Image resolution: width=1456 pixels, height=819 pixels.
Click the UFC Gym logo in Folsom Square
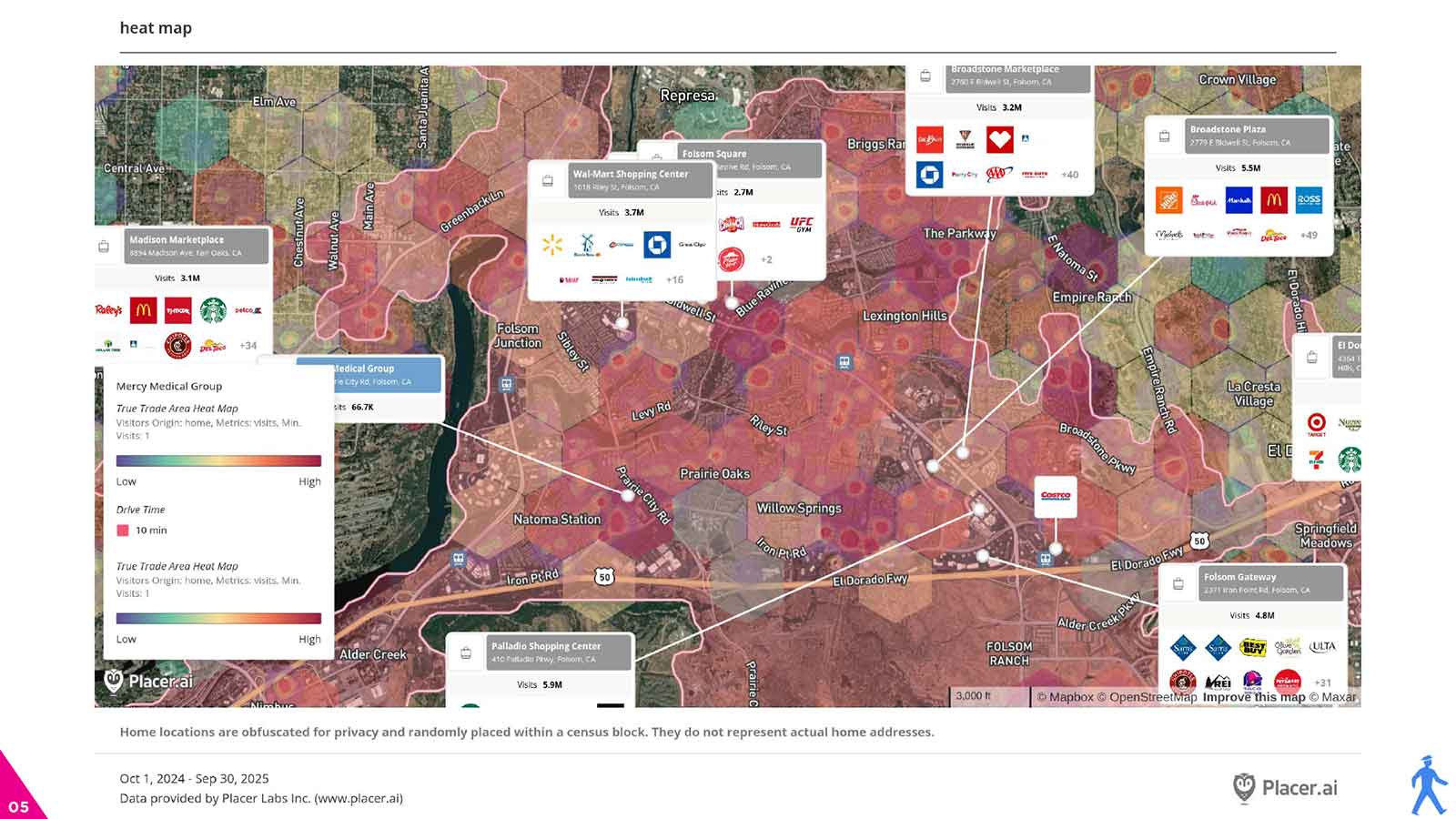click(802, 224)
